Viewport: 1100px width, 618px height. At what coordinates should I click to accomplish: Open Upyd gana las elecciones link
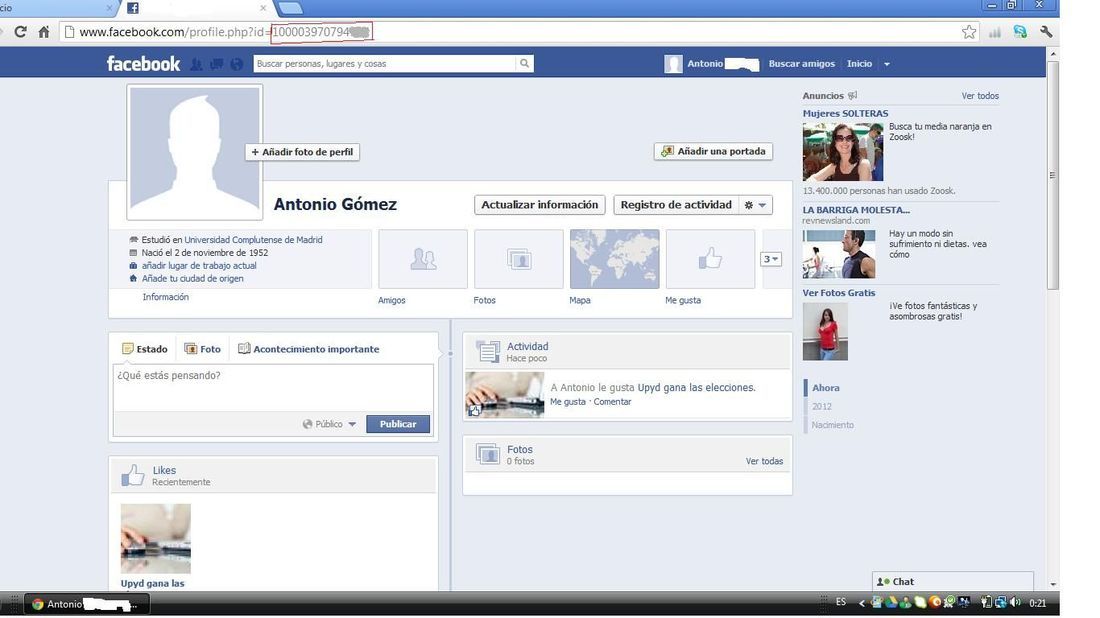696,387
